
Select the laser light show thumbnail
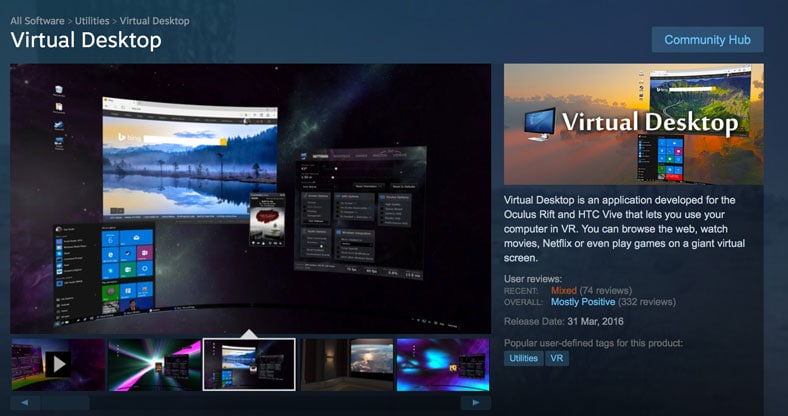coord(154,364)
